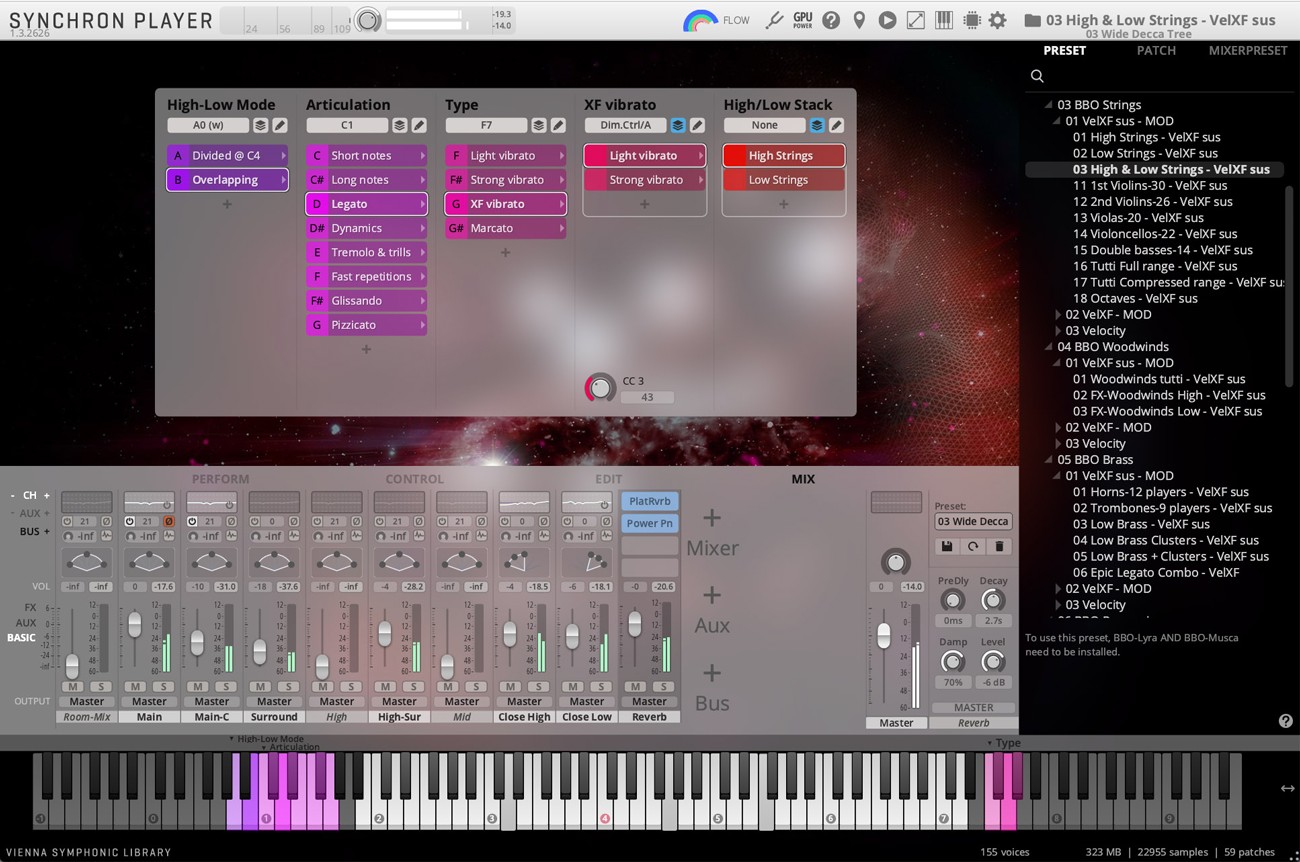1300x862 pixels.
Task: Select the High Strings stack button
Action: click(783, 155)
